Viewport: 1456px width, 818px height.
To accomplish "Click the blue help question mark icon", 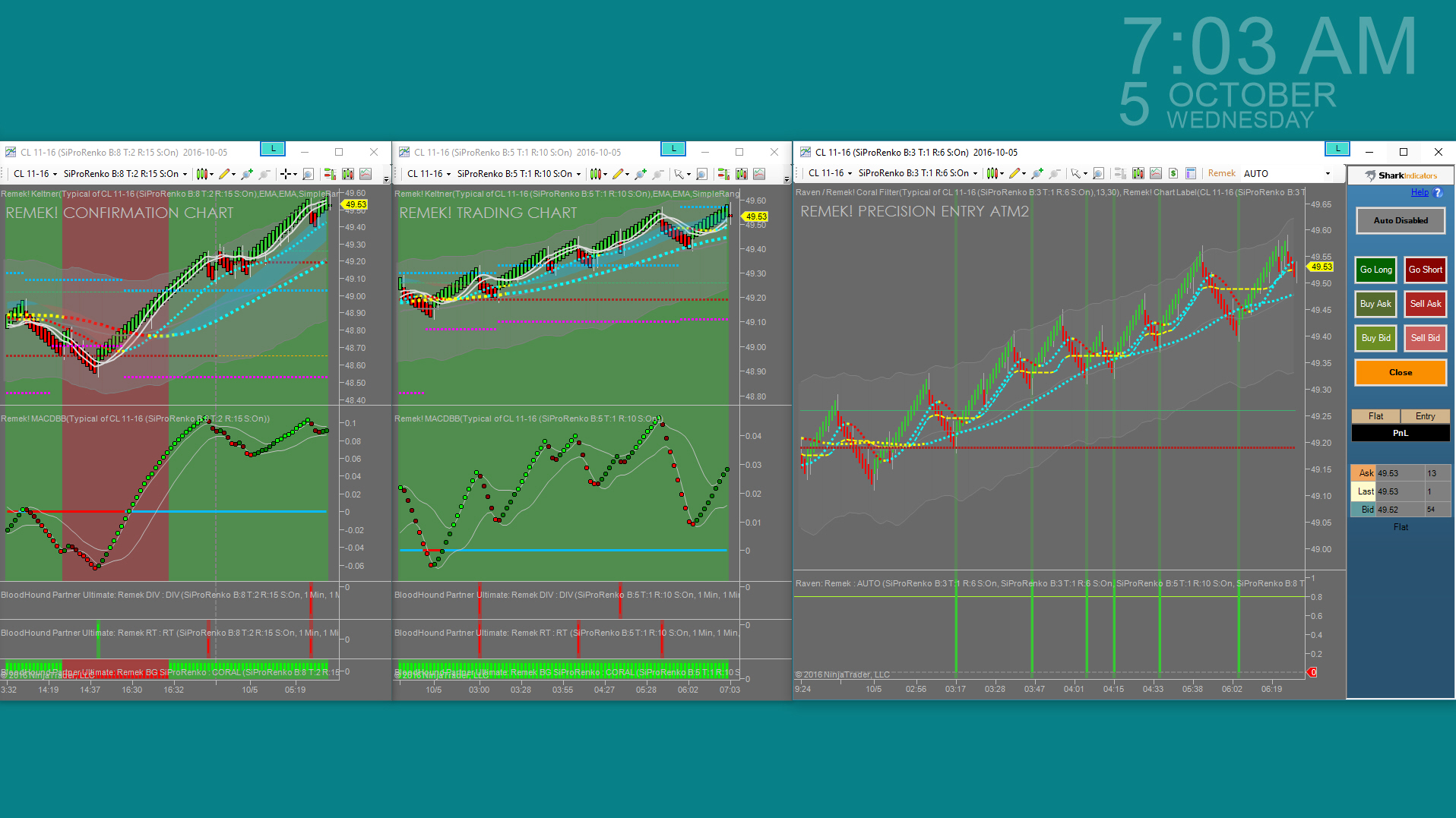I will tap(1437, 193).
